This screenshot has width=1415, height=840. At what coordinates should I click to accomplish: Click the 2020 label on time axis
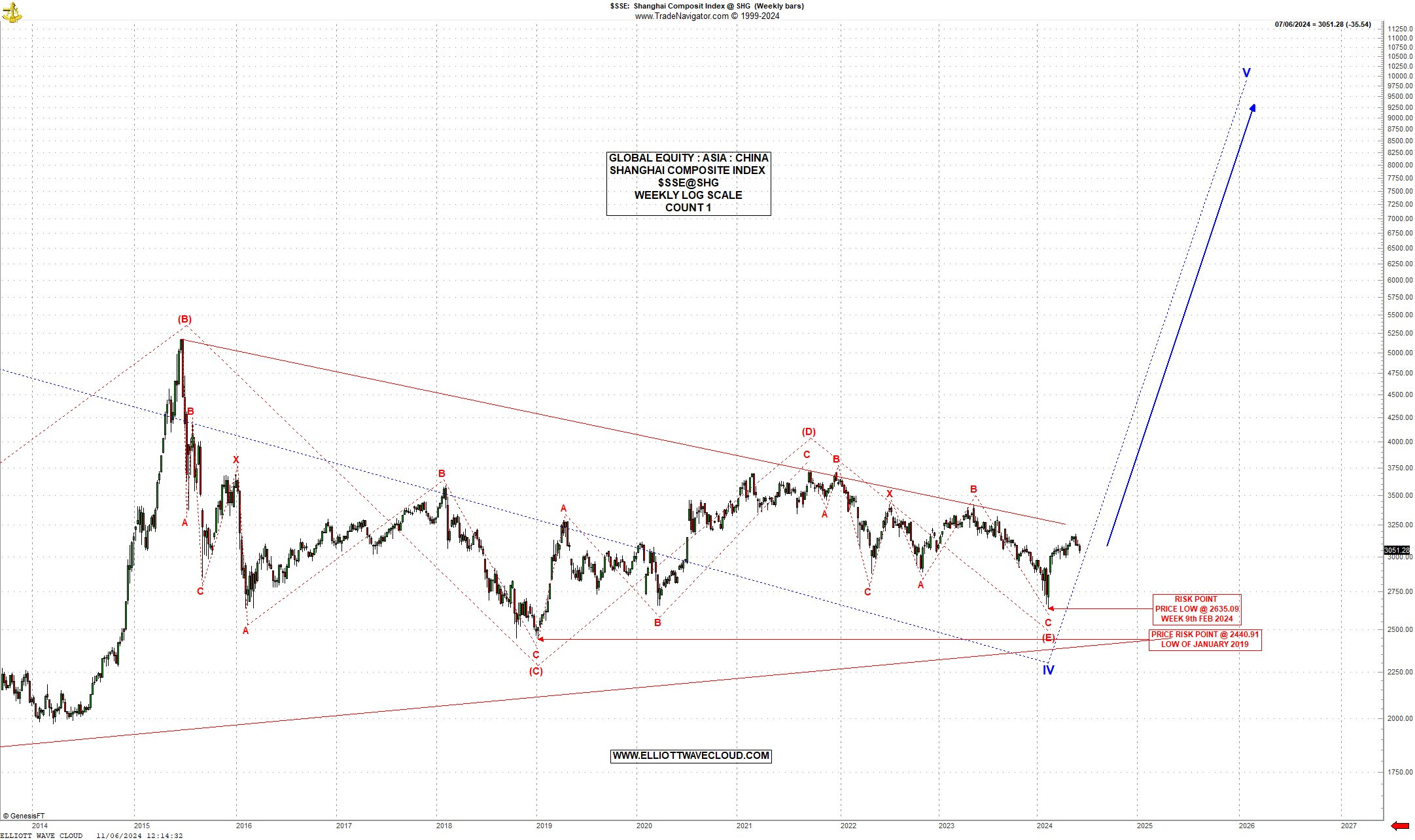(644, 826)
